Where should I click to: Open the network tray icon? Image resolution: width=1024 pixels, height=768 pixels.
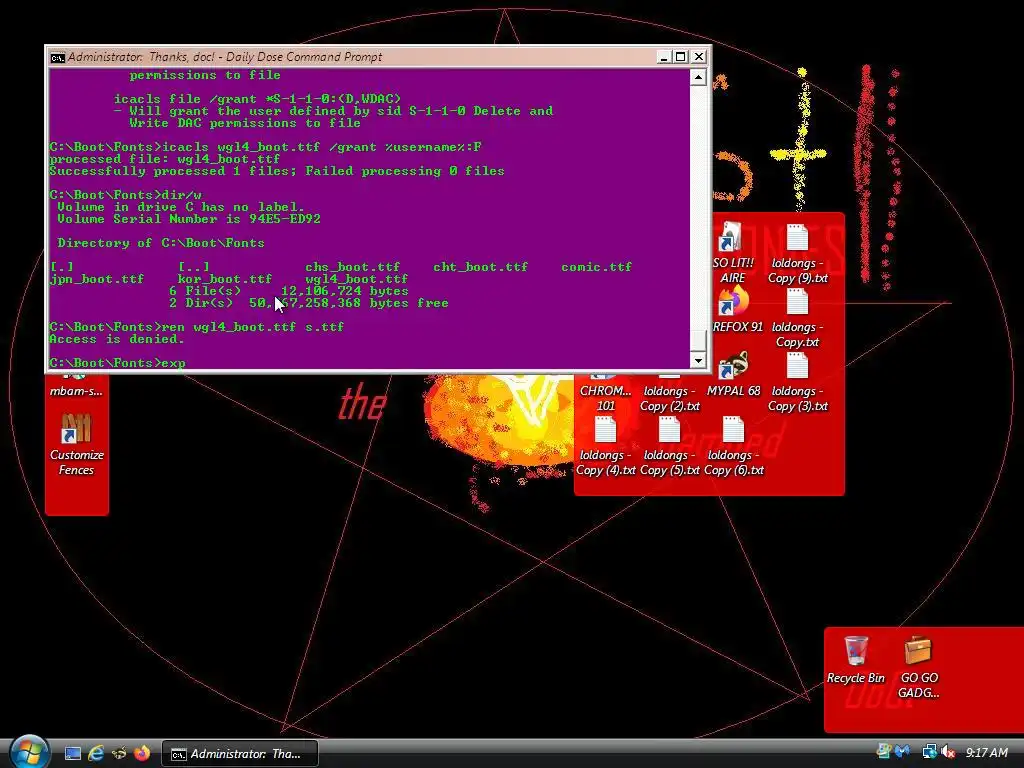click(x=929, y=752)
